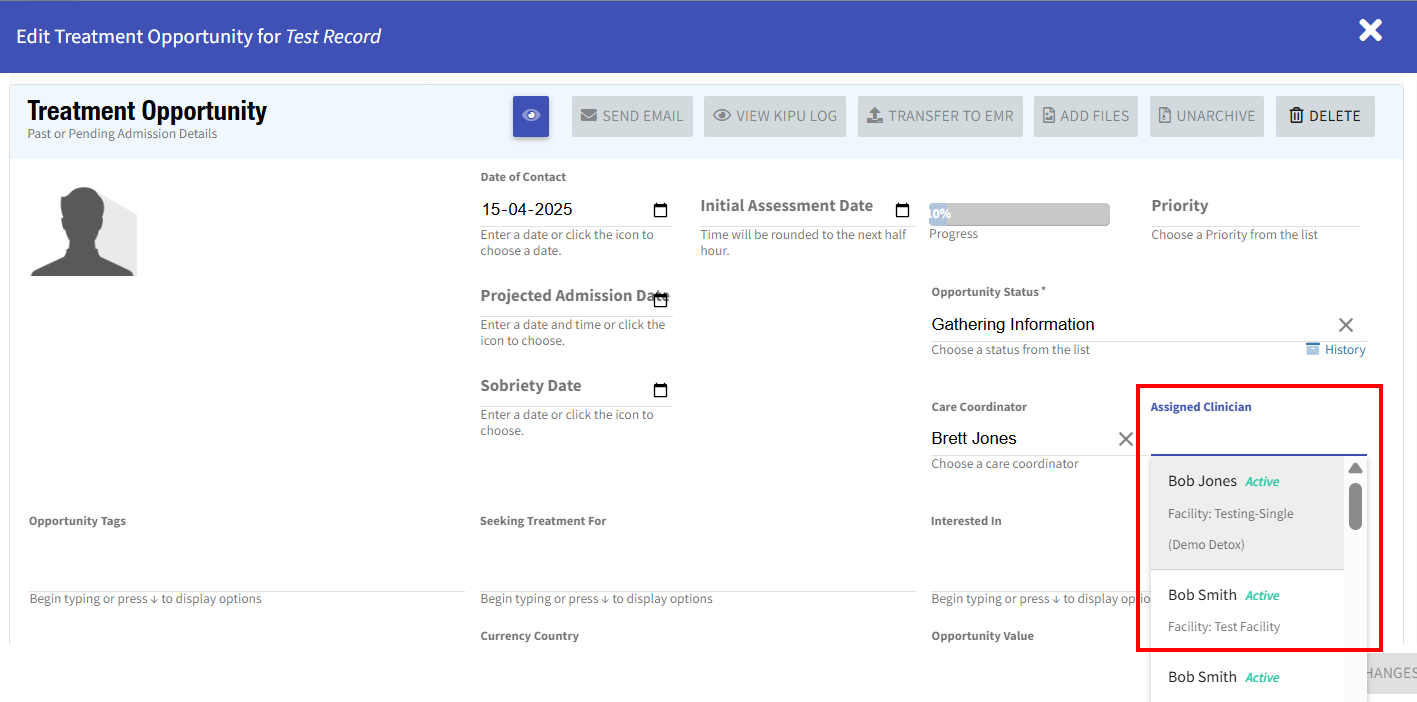Open the Date of Contact calendar picker
Viewport: 1417px width, 702px height.
[660, 210]
